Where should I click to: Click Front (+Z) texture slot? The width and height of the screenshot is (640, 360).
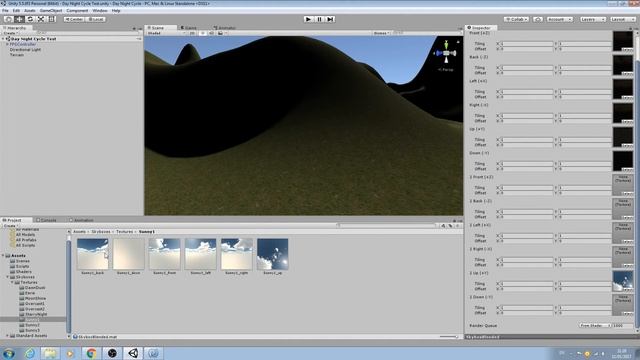623,41
